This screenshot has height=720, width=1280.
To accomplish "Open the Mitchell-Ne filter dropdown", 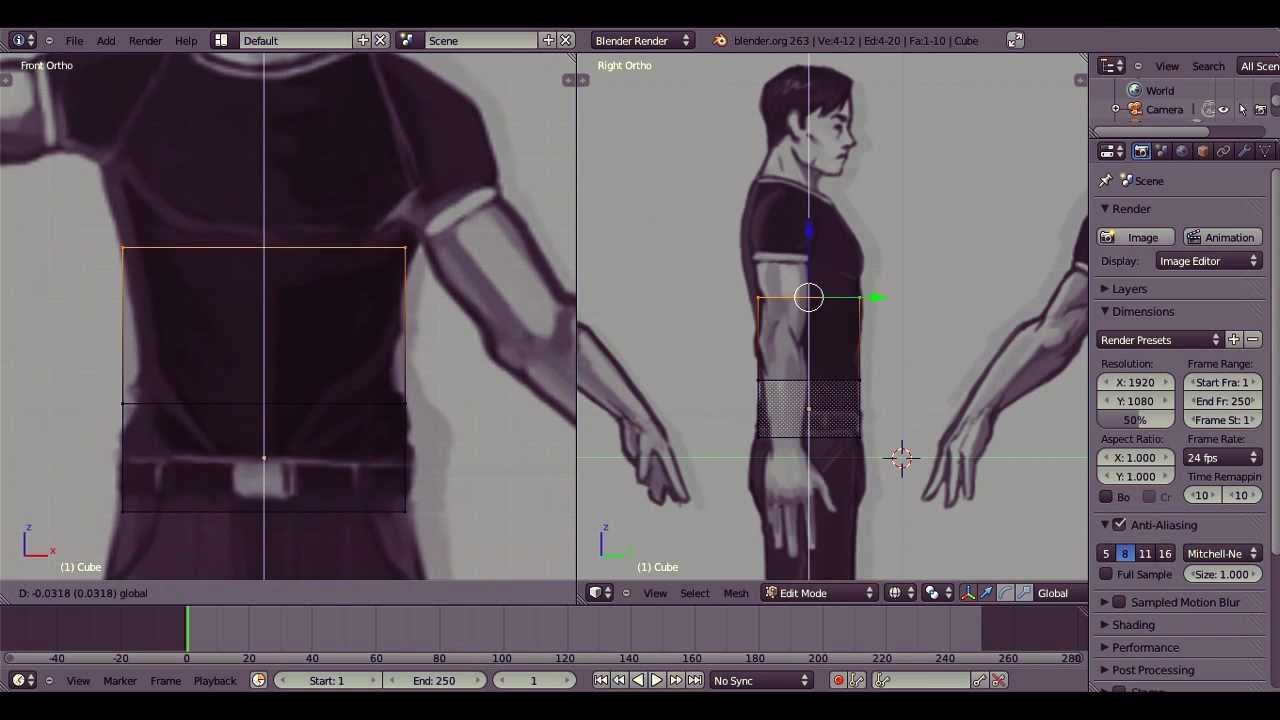I will (x=1222, y=554).
